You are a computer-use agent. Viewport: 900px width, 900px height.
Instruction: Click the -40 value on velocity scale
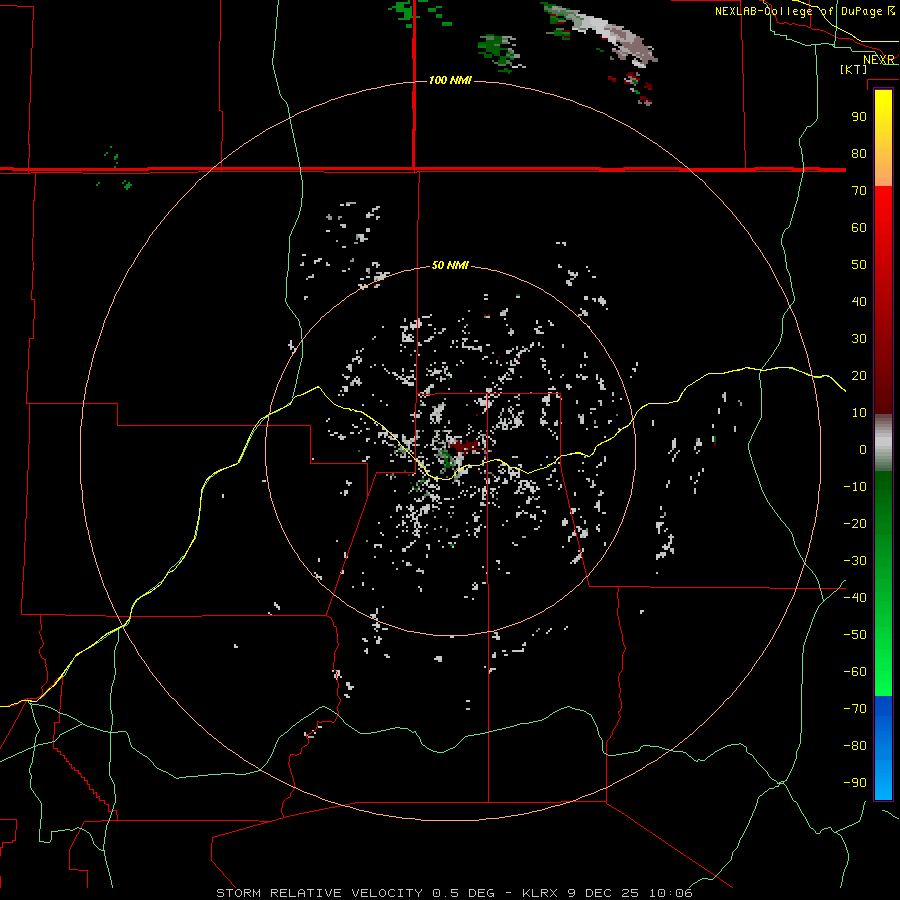click(x=855, y=598)
